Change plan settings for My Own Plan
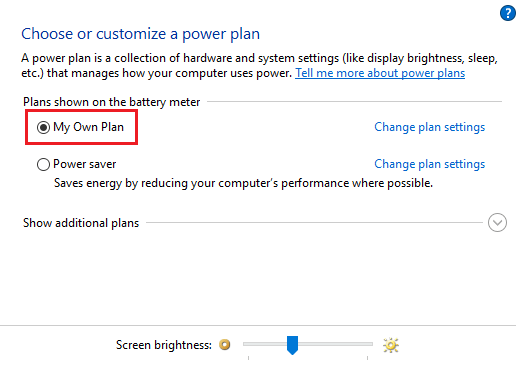 point(429,127)
